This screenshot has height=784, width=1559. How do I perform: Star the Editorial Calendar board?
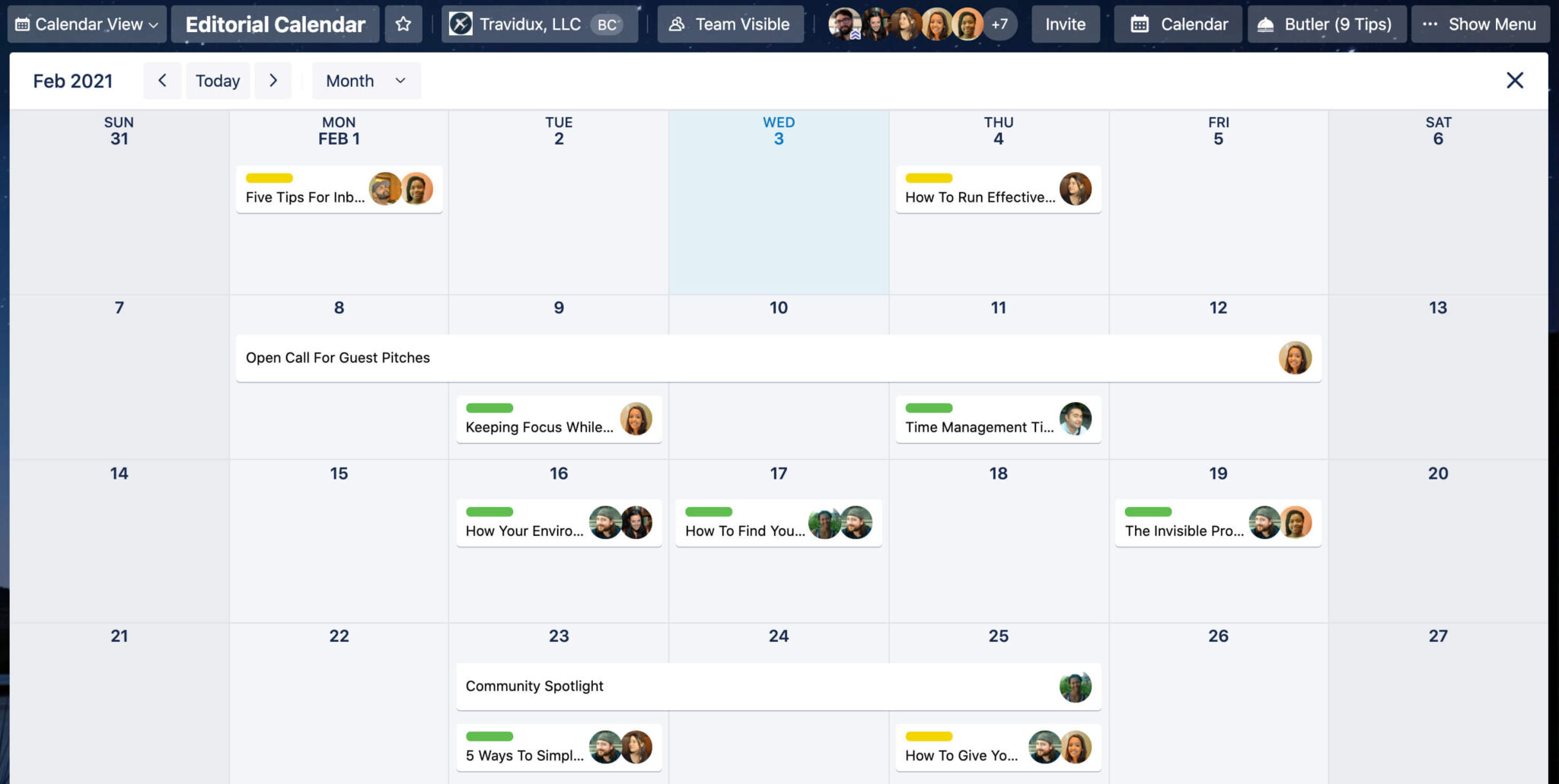tap(403, 24)
